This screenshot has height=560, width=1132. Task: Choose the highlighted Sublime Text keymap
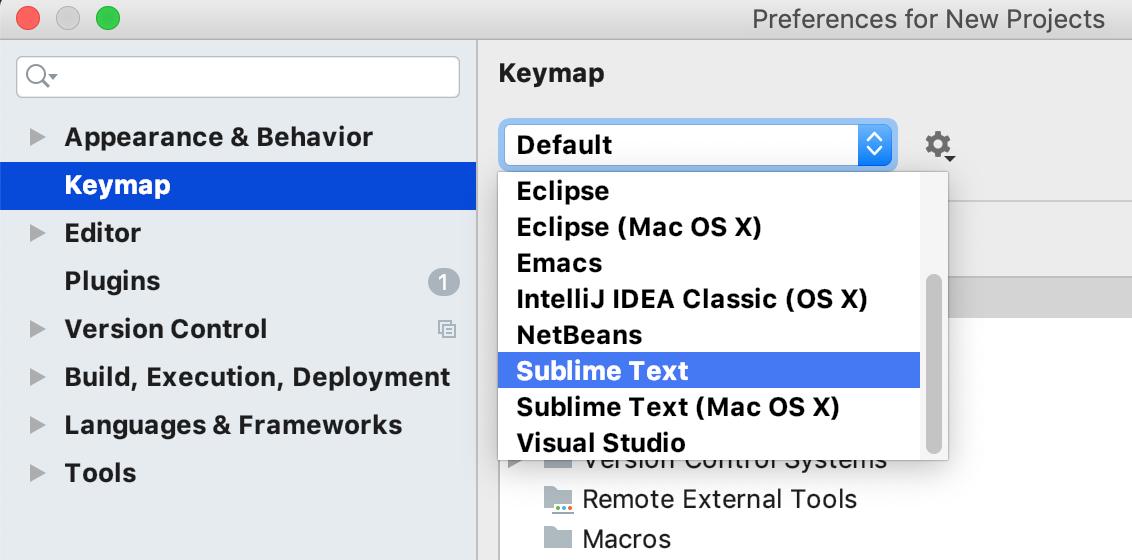[x=708, y=370]
